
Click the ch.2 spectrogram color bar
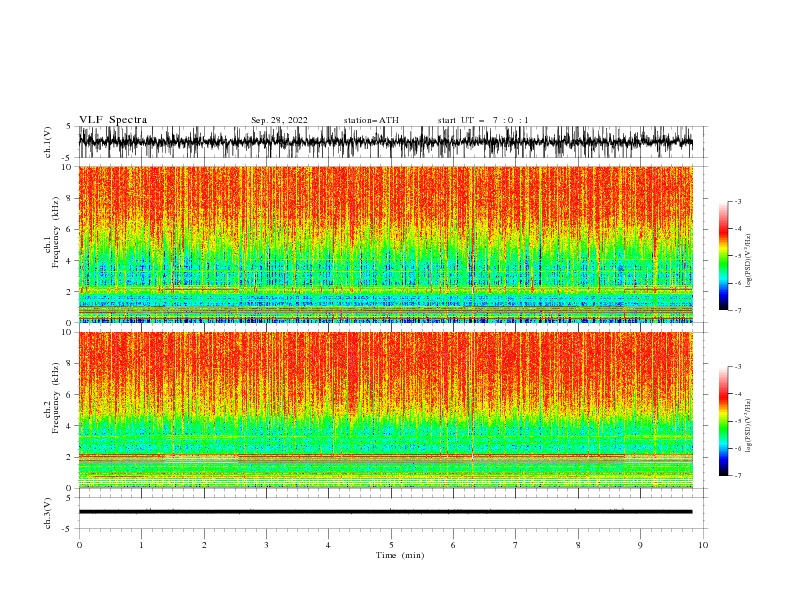click(x=723, y=421)
